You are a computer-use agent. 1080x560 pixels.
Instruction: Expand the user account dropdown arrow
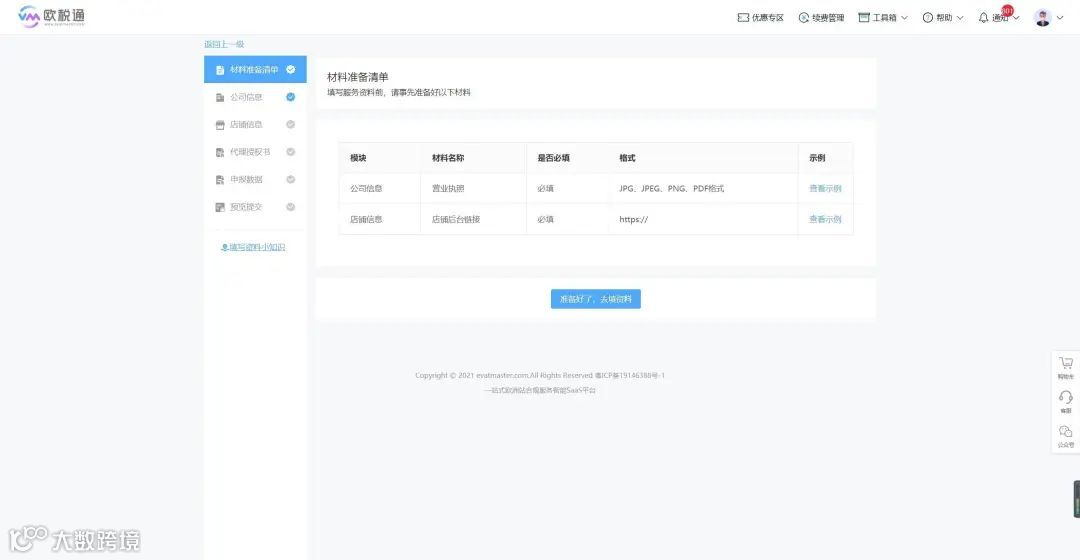coord(1060,18)
